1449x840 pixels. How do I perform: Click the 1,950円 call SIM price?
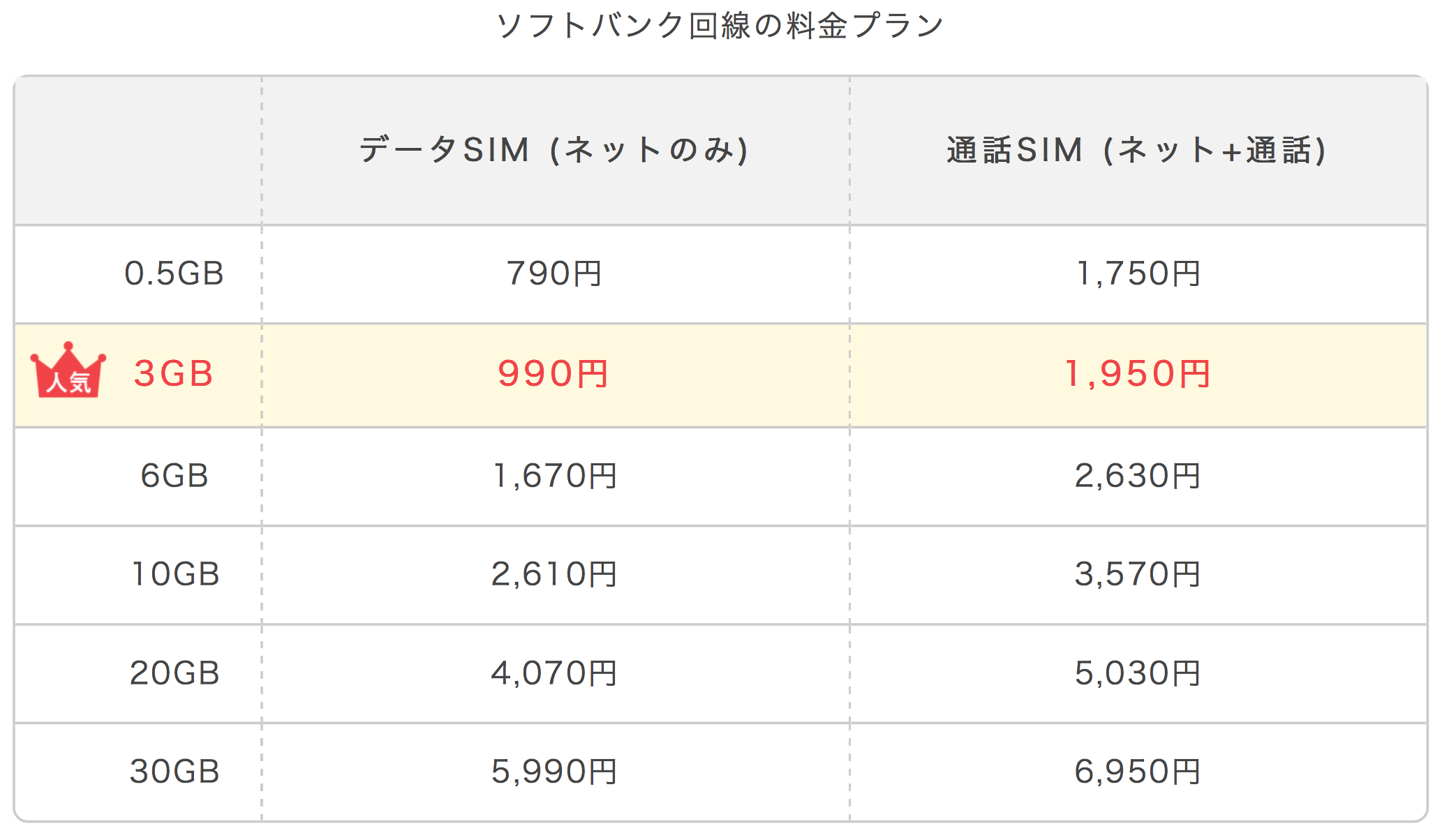tap(1138, 374)
